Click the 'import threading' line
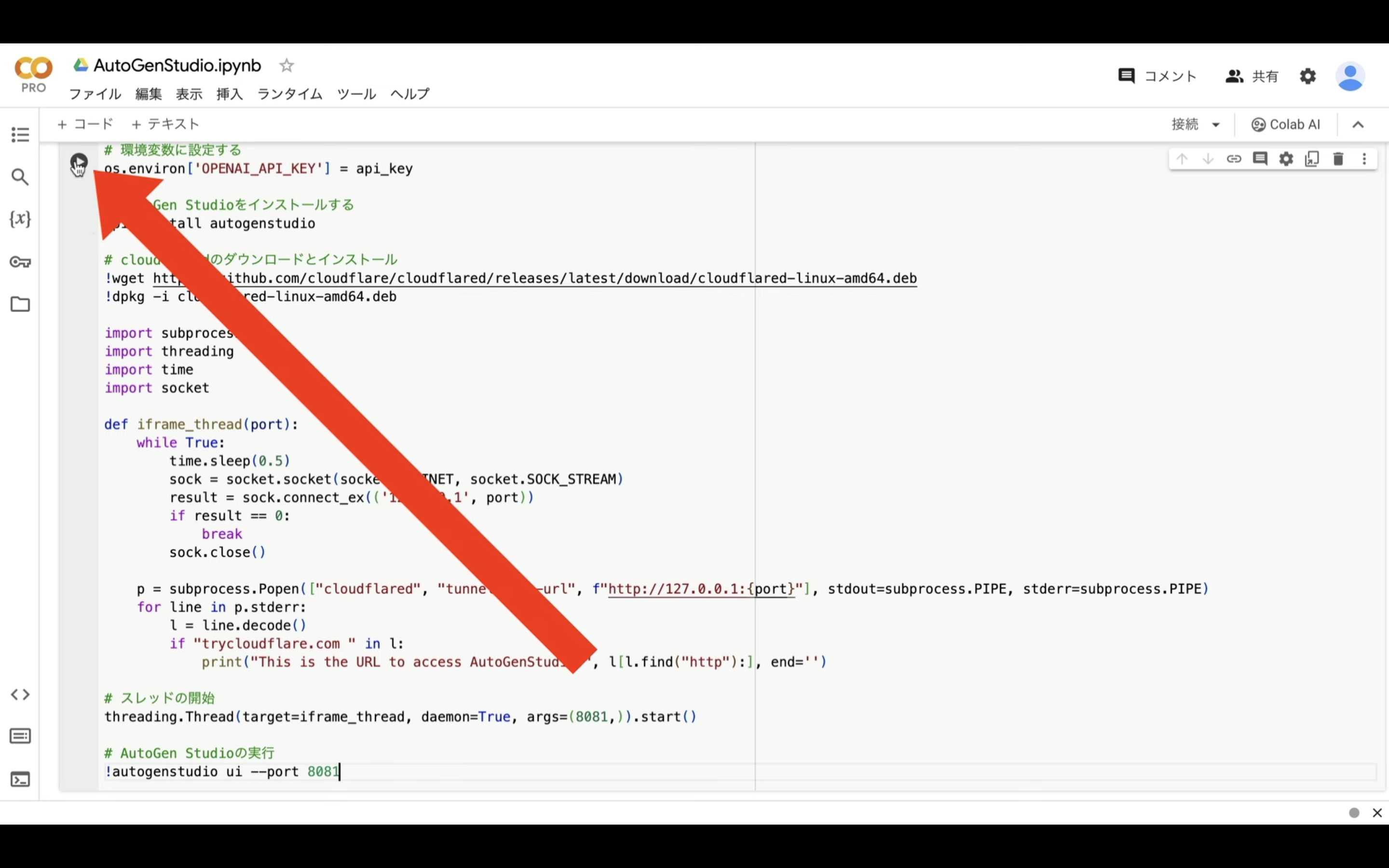Screen dimensions: 1389x868 coord(169,352)
